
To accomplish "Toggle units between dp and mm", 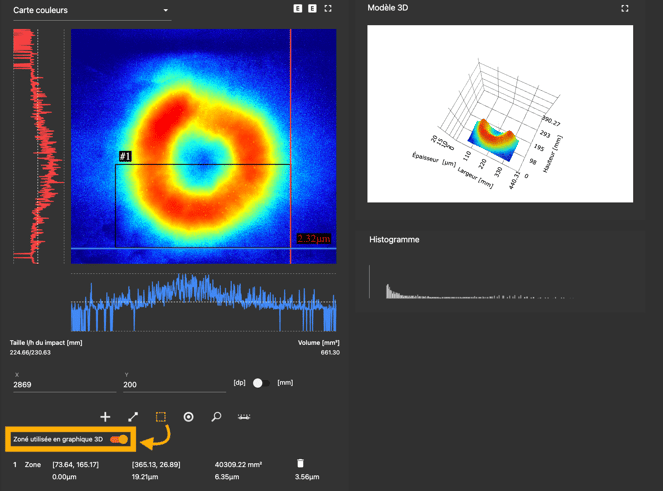I will tap(260, 383).
